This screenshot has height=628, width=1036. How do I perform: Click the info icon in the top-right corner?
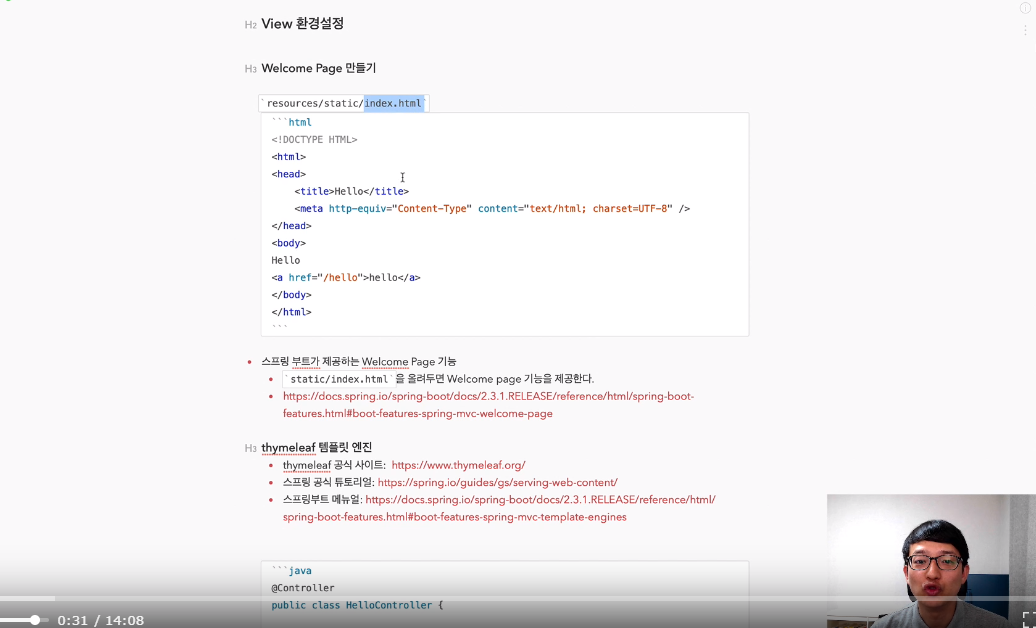coord(1025,8)
